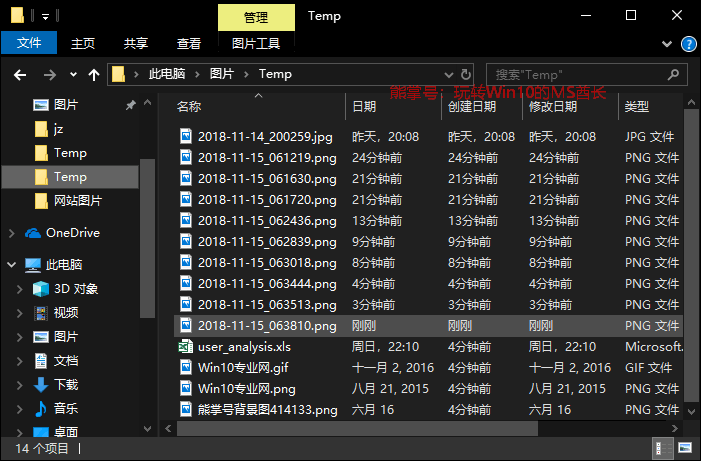The width and height of the screenshot is (701, 461).
Task: Click 图片 in the address breadcrumb
Action: point(222,74)
